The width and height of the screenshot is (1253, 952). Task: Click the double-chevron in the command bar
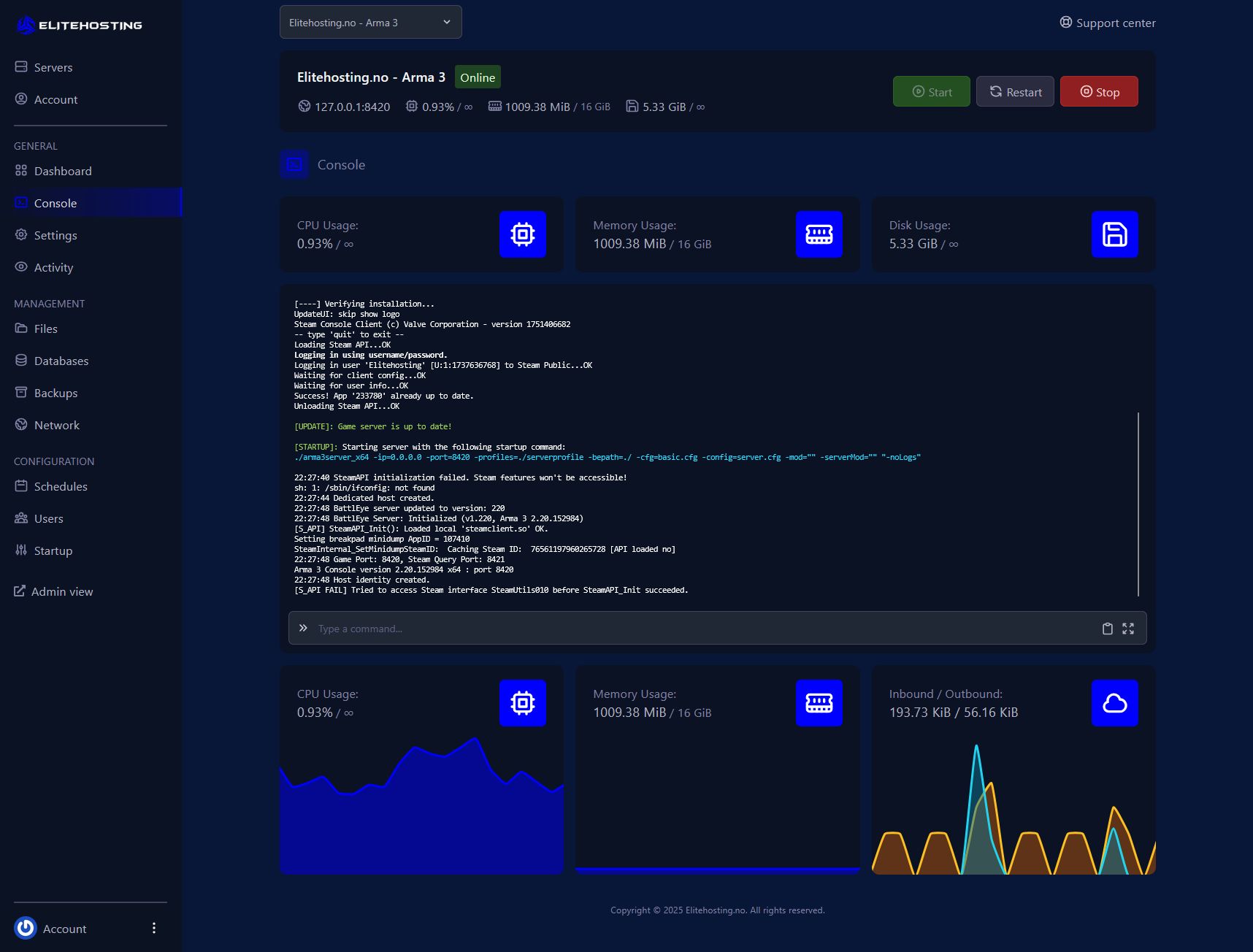pos(303,627)
